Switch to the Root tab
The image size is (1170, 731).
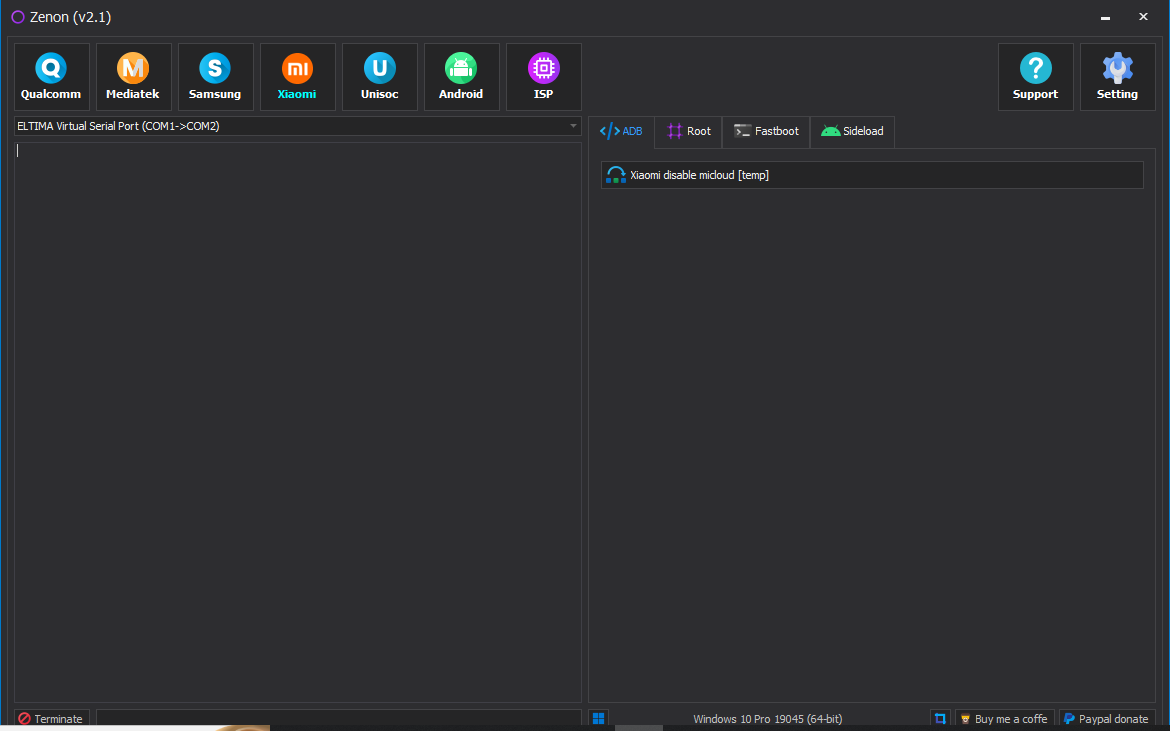(689, 131)
